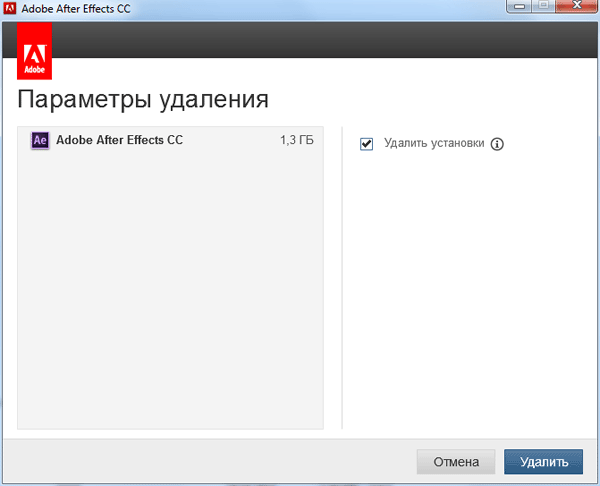600x486 pixels.
Task: Click the After Effects Ae product icon
Action: (x=40, y=140)
